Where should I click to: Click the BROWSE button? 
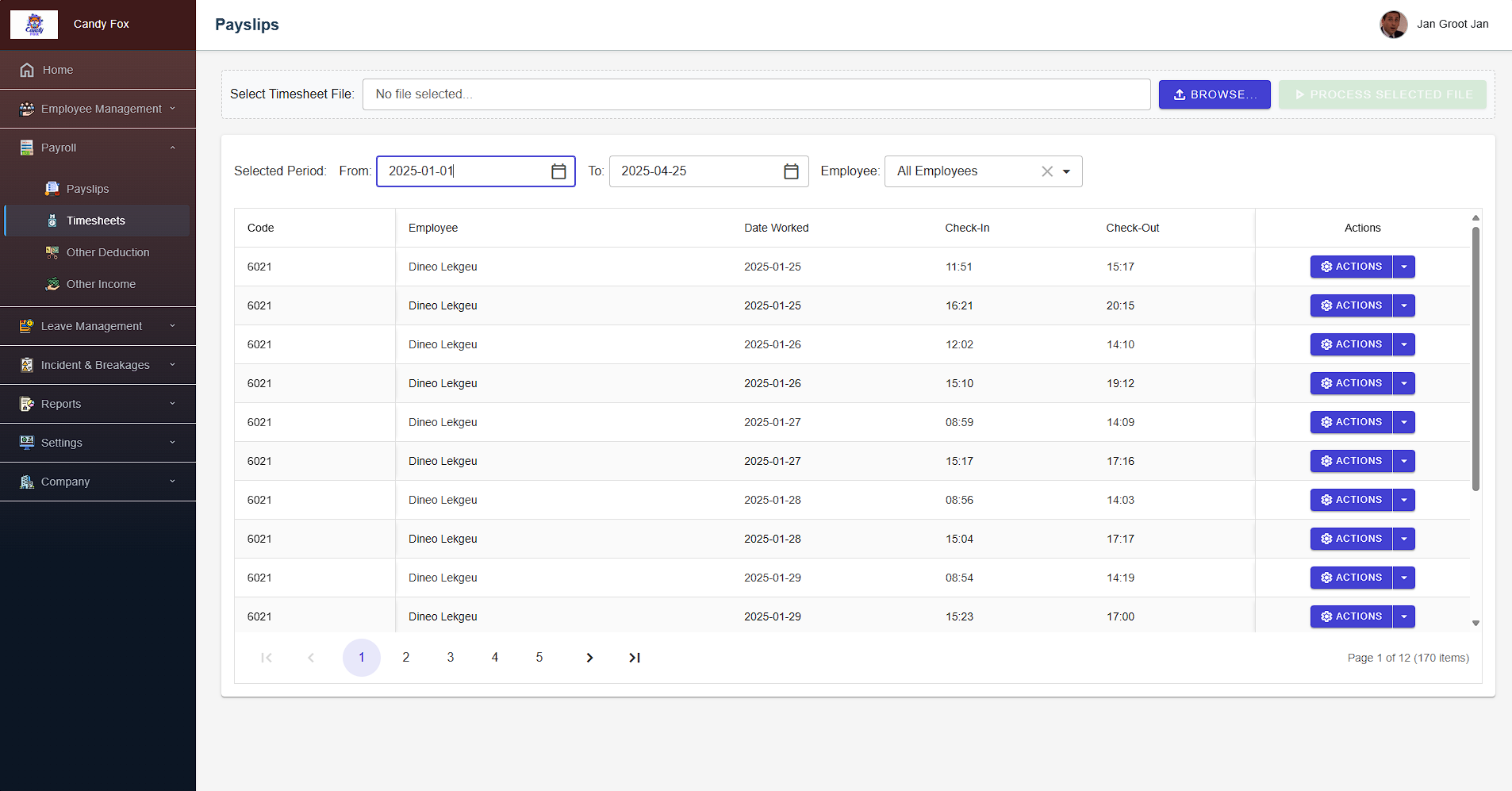tap(1214, 94)
